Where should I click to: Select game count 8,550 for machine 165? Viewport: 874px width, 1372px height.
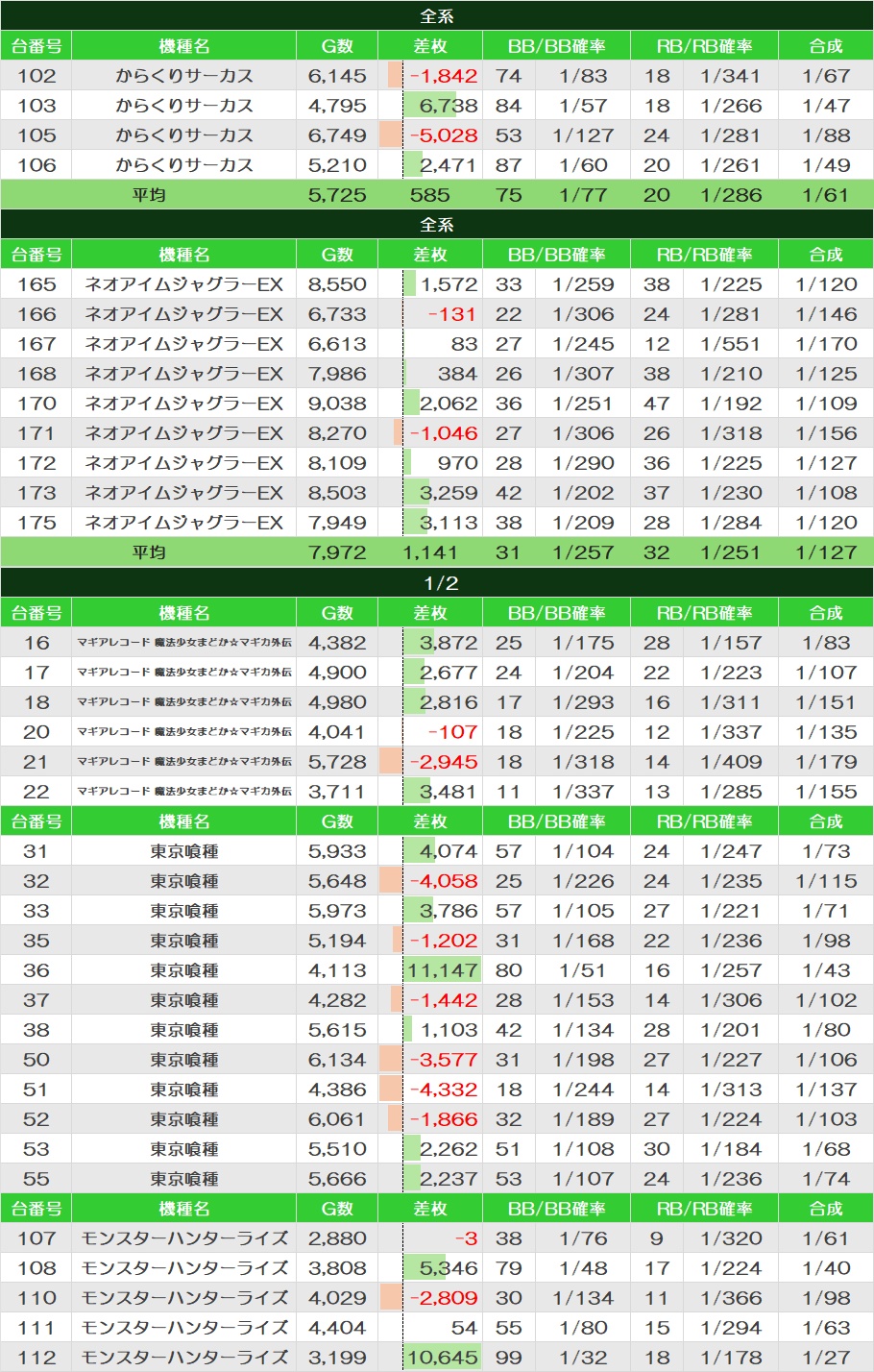pos(337,284)
